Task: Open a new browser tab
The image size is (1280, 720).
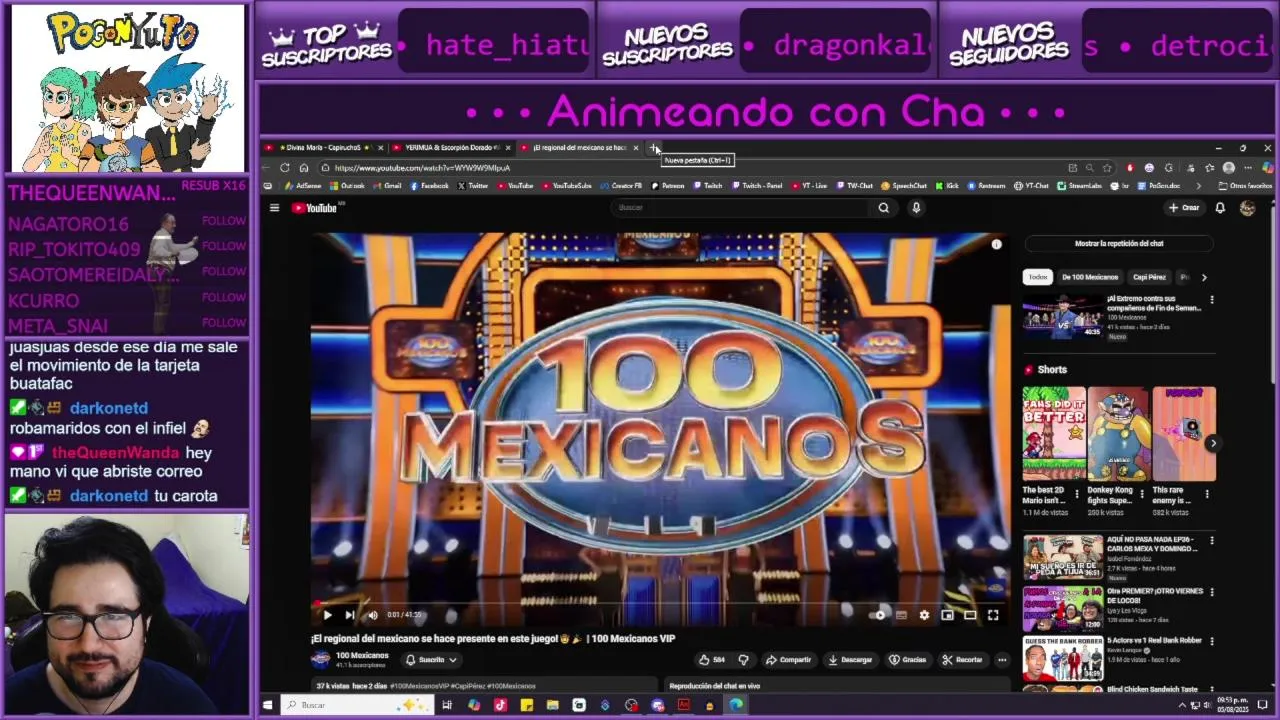Action: pos(654,148)
